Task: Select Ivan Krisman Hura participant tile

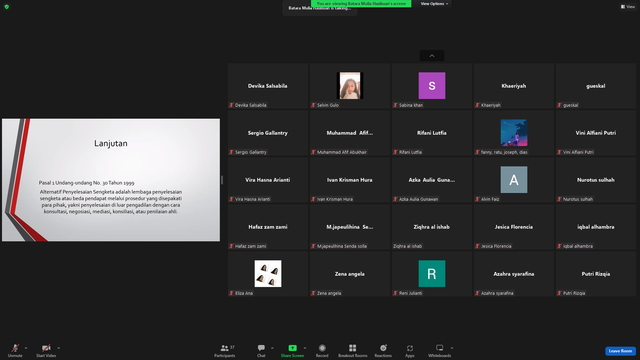Action: [350, 180]
